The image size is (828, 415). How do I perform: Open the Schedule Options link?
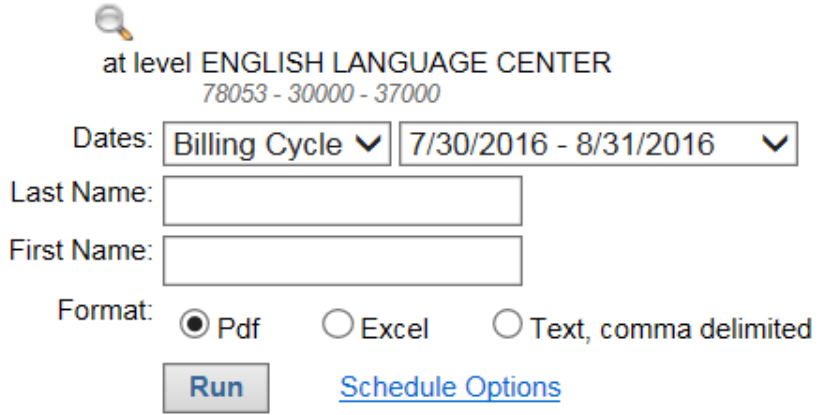450,386
